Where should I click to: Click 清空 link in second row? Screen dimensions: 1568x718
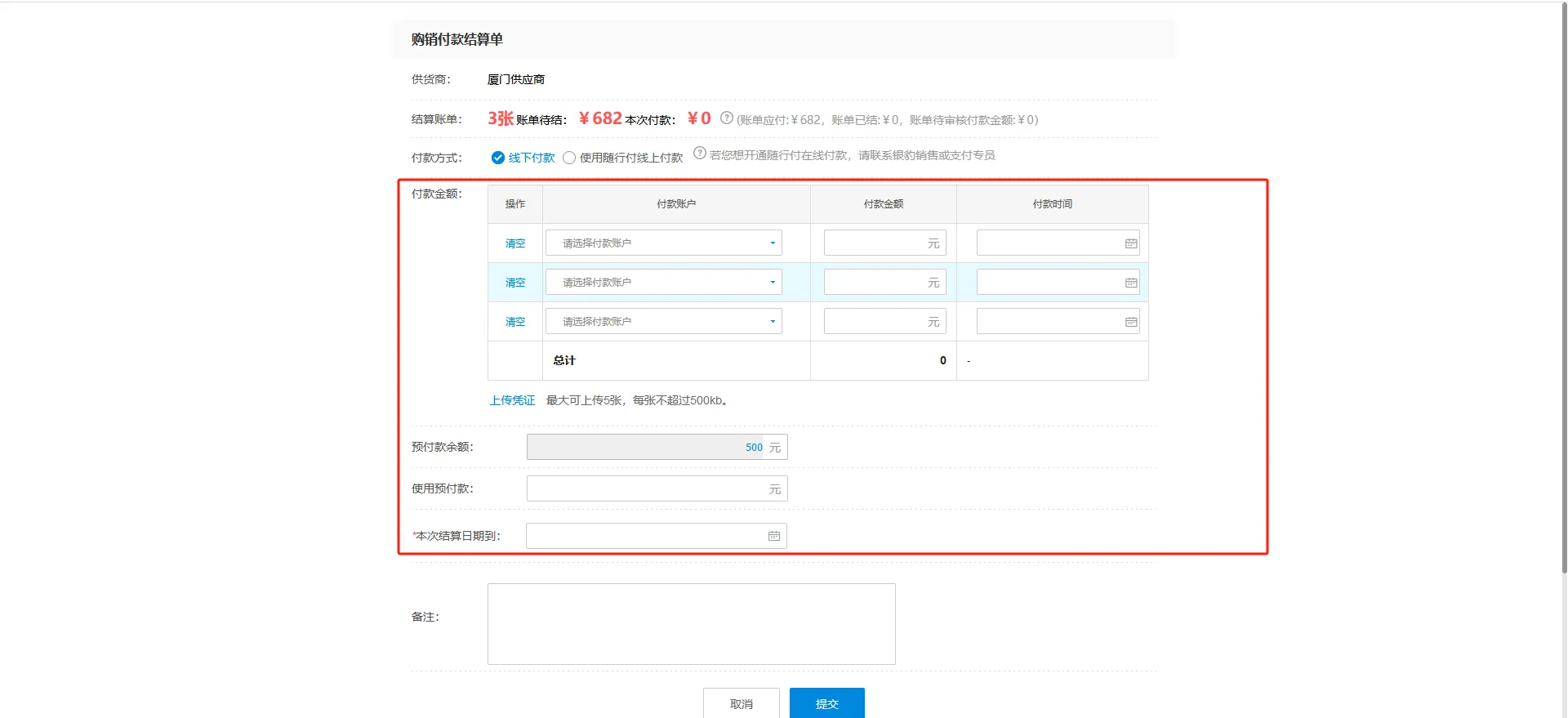[x=514, y=283]
